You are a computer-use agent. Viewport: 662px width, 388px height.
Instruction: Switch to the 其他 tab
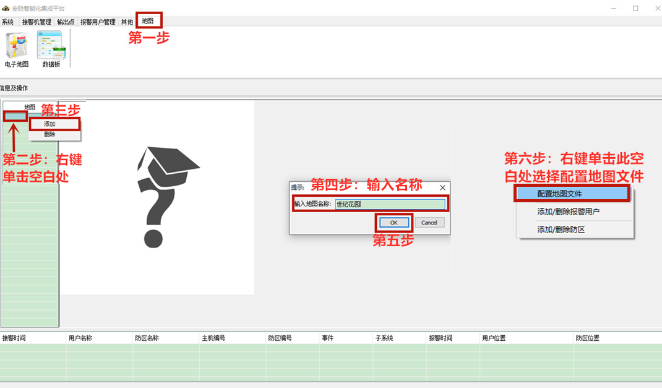pos(127,22)
